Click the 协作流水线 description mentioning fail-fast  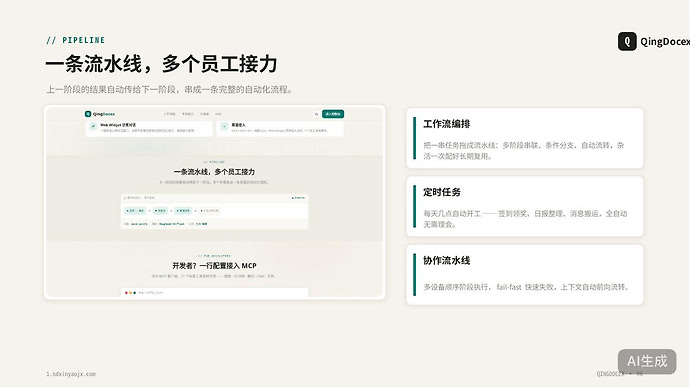[526, 287]
